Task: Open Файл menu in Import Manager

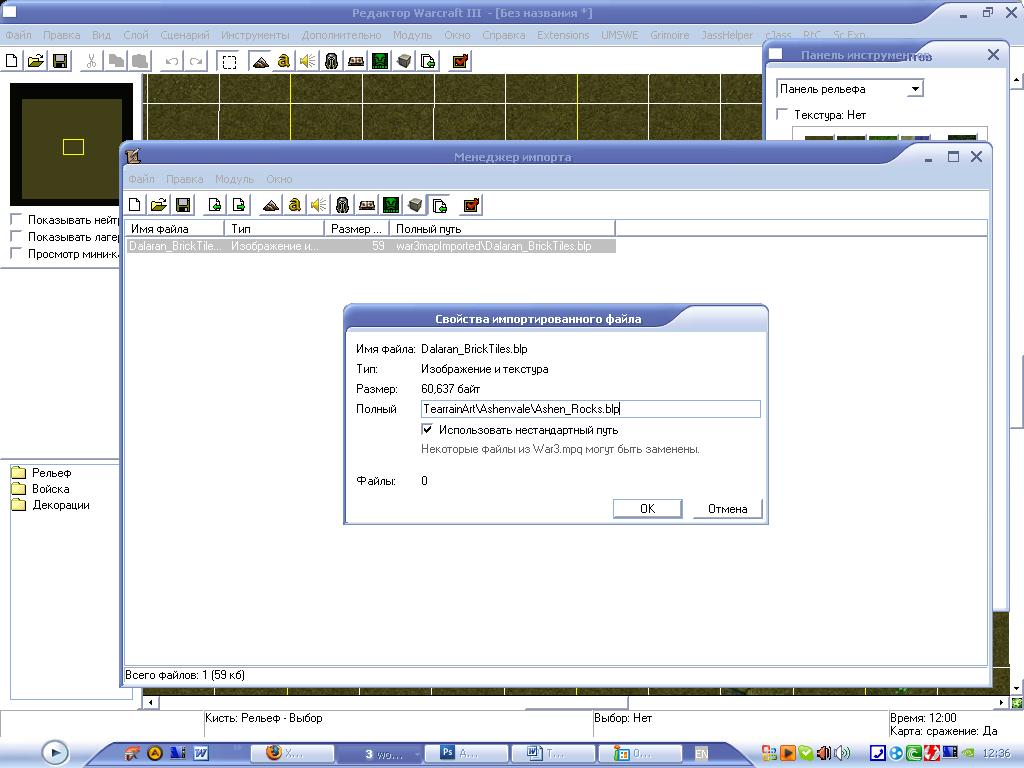Action: pyautogui.click(x=141, y=179)
